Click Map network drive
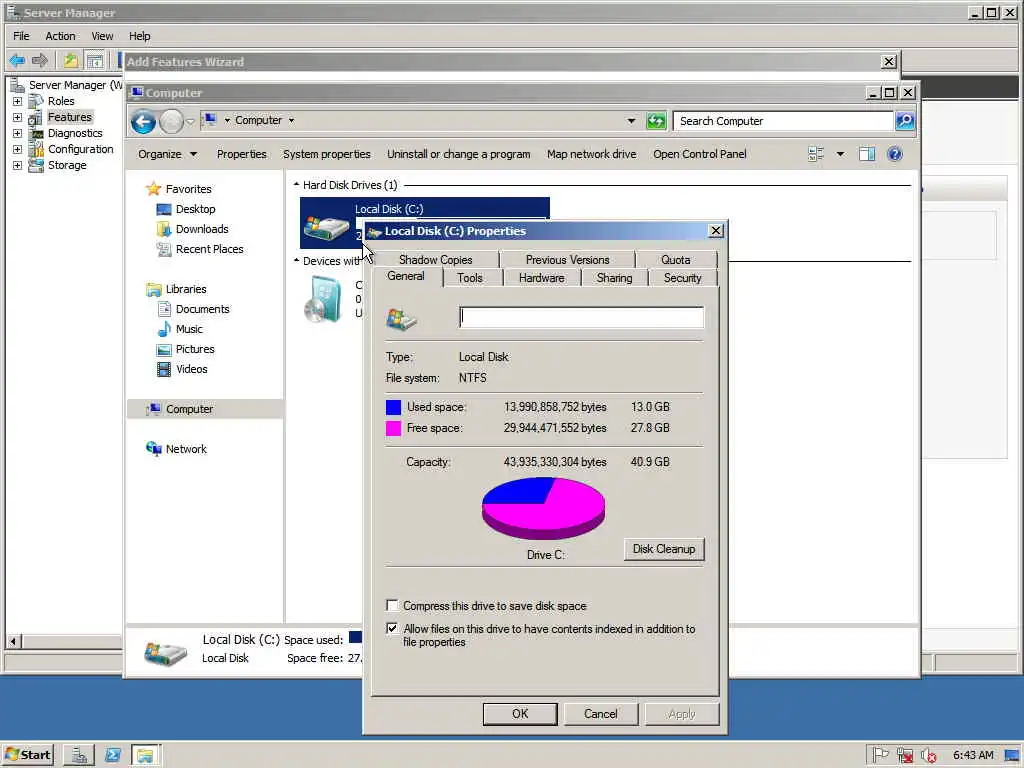The image size is (1024, 768). point(591,154)
